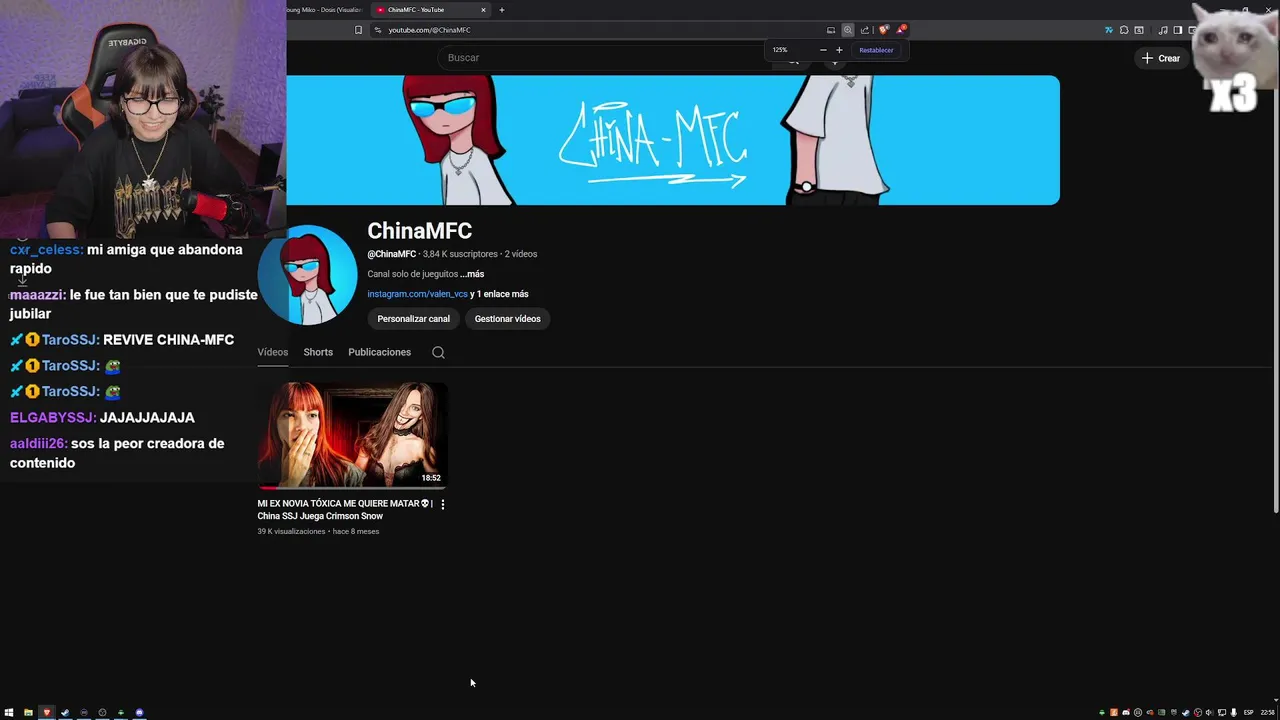Image resolution: width=1280 pixels, height=720 pixels.
Task: Open the Brave Shields lion icon
Action: click(884, 30)
